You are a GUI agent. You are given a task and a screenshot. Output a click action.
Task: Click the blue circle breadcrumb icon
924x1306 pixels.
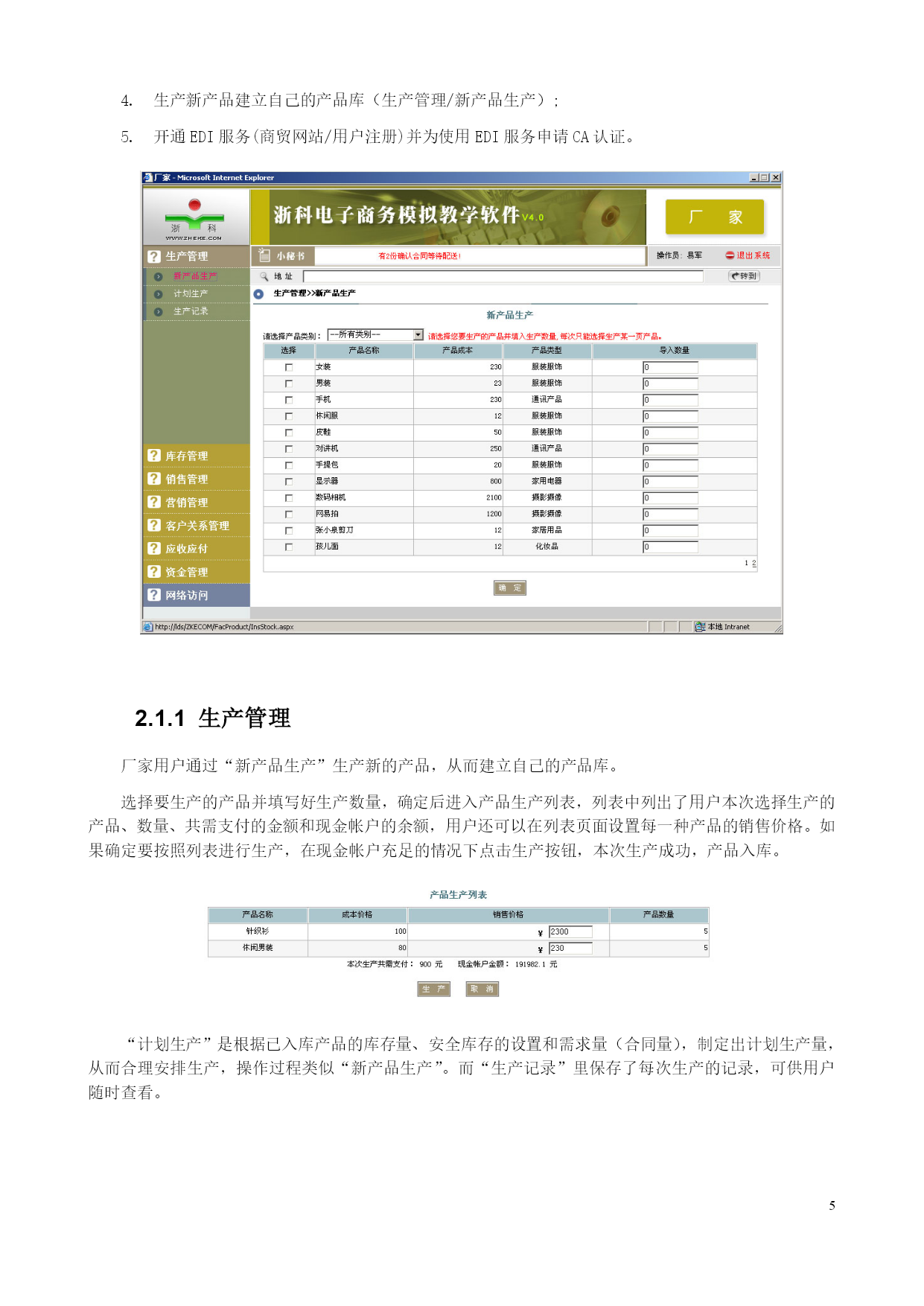pos(258,294)
